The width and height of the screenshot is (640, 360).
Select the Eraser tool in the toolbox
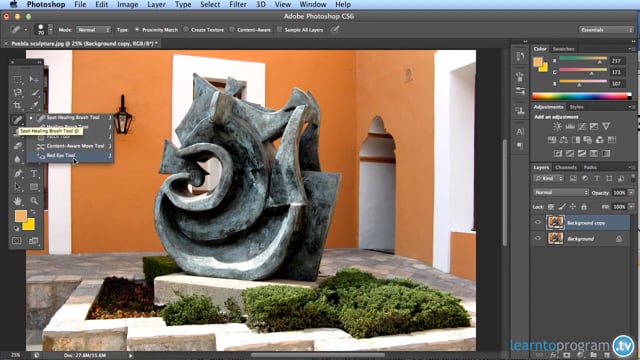[x=17, y=146]
